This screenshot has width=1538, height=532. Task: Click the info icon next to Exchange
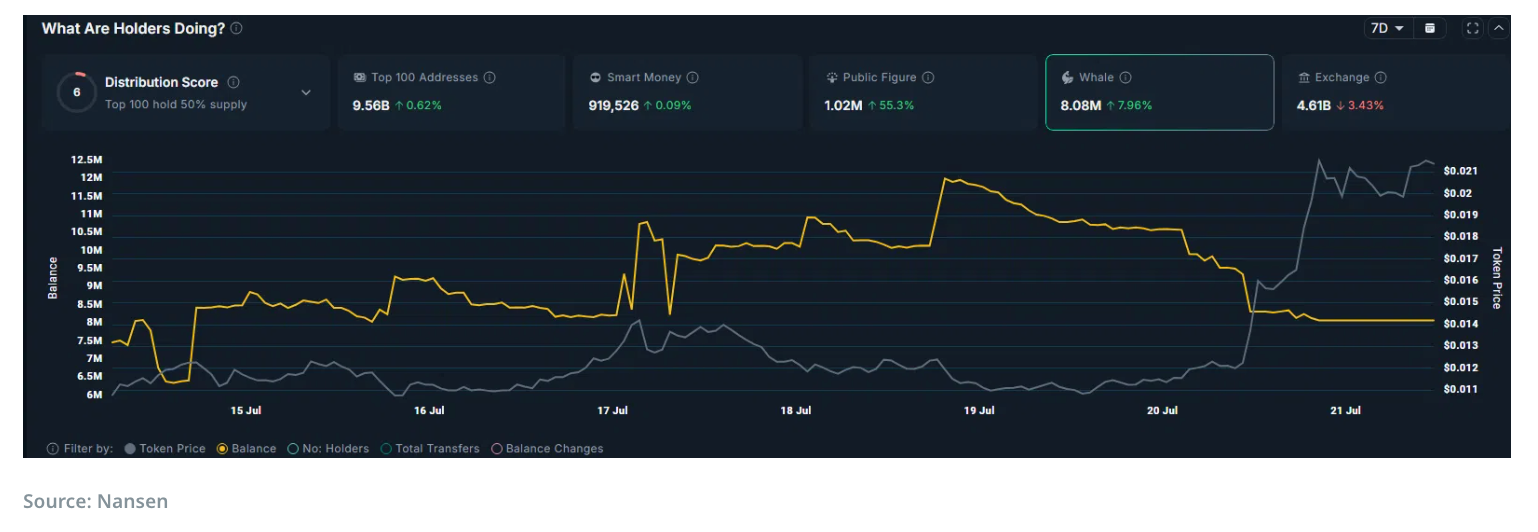(1381, 78)
